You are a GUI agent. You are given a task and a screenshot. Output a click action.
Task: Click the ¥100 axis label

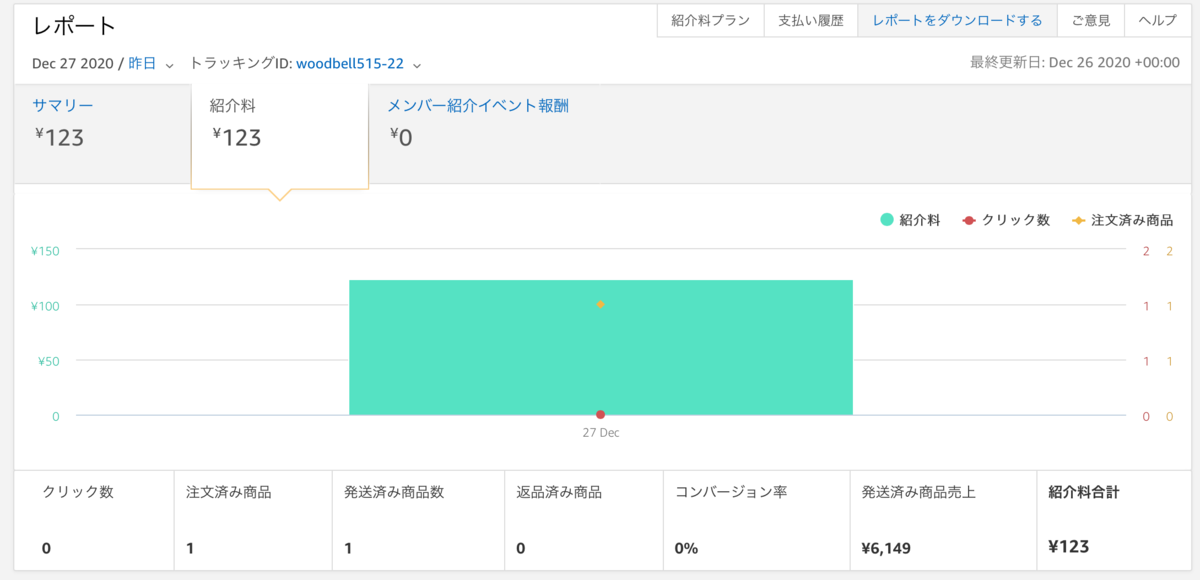[x=46, y=305]
